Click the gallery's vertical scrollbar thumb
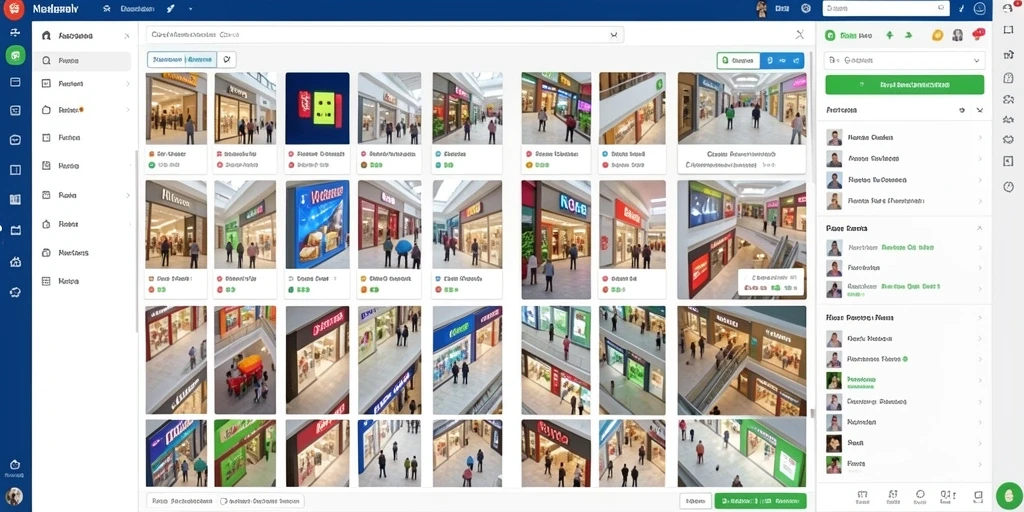This screenshot has height=512, width=1024. (x=812, y=413)
